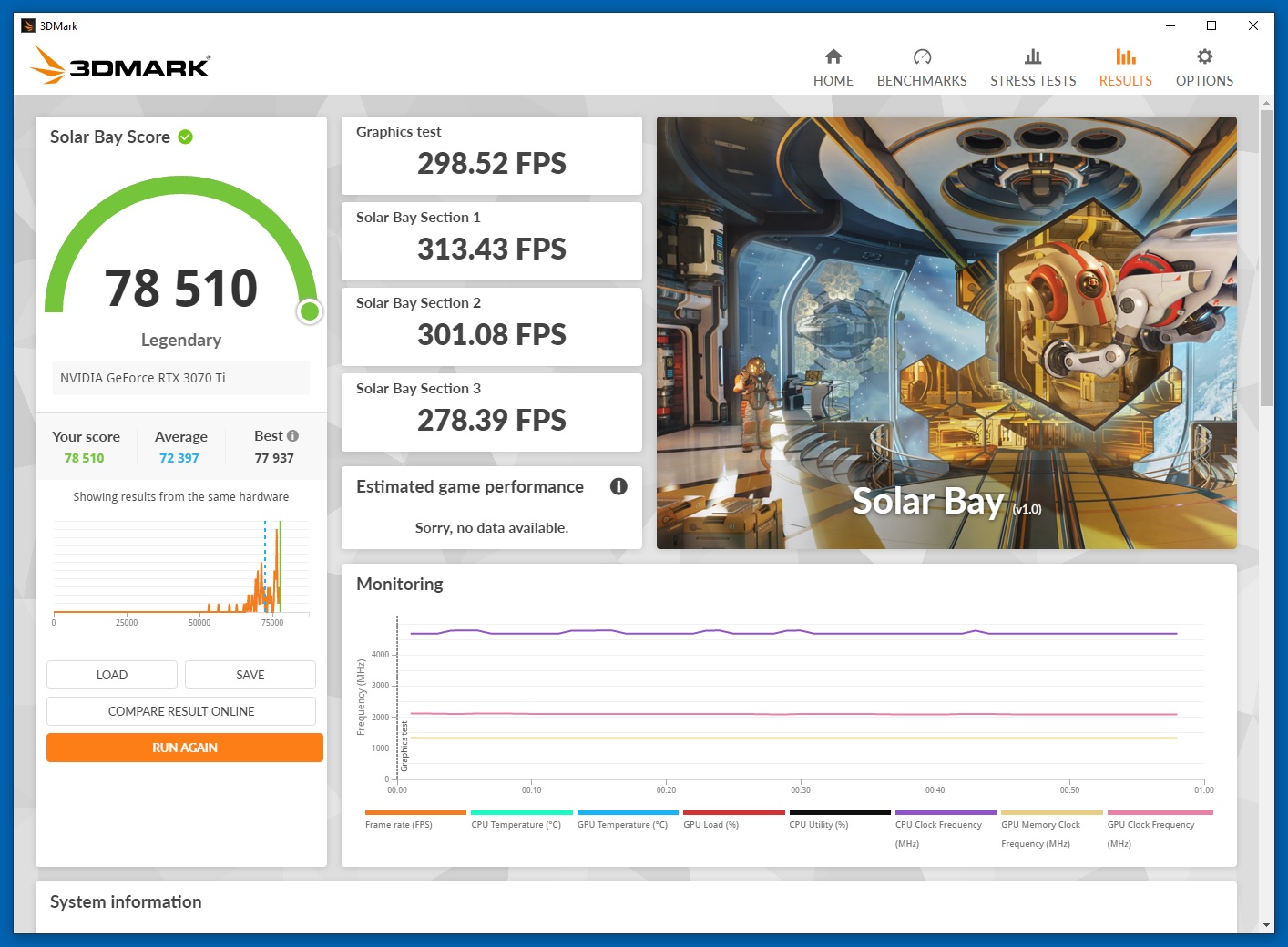Viewport: 1288px width, 947px height.
Task: Click the Stress Tests bar chart icon
Action: tap(1033, 56)
